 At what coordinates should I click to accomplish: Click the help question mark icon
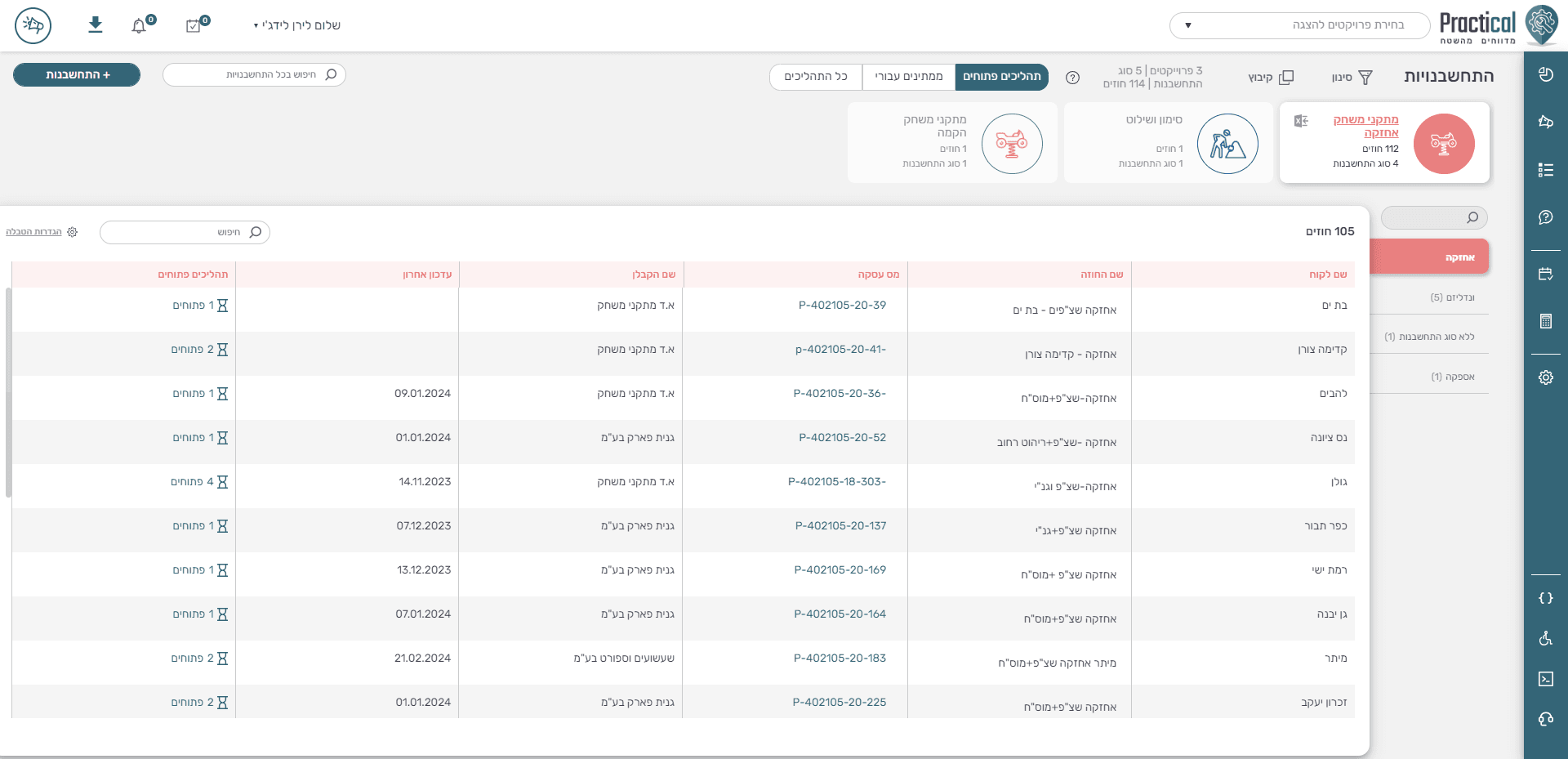[1073, 78]
